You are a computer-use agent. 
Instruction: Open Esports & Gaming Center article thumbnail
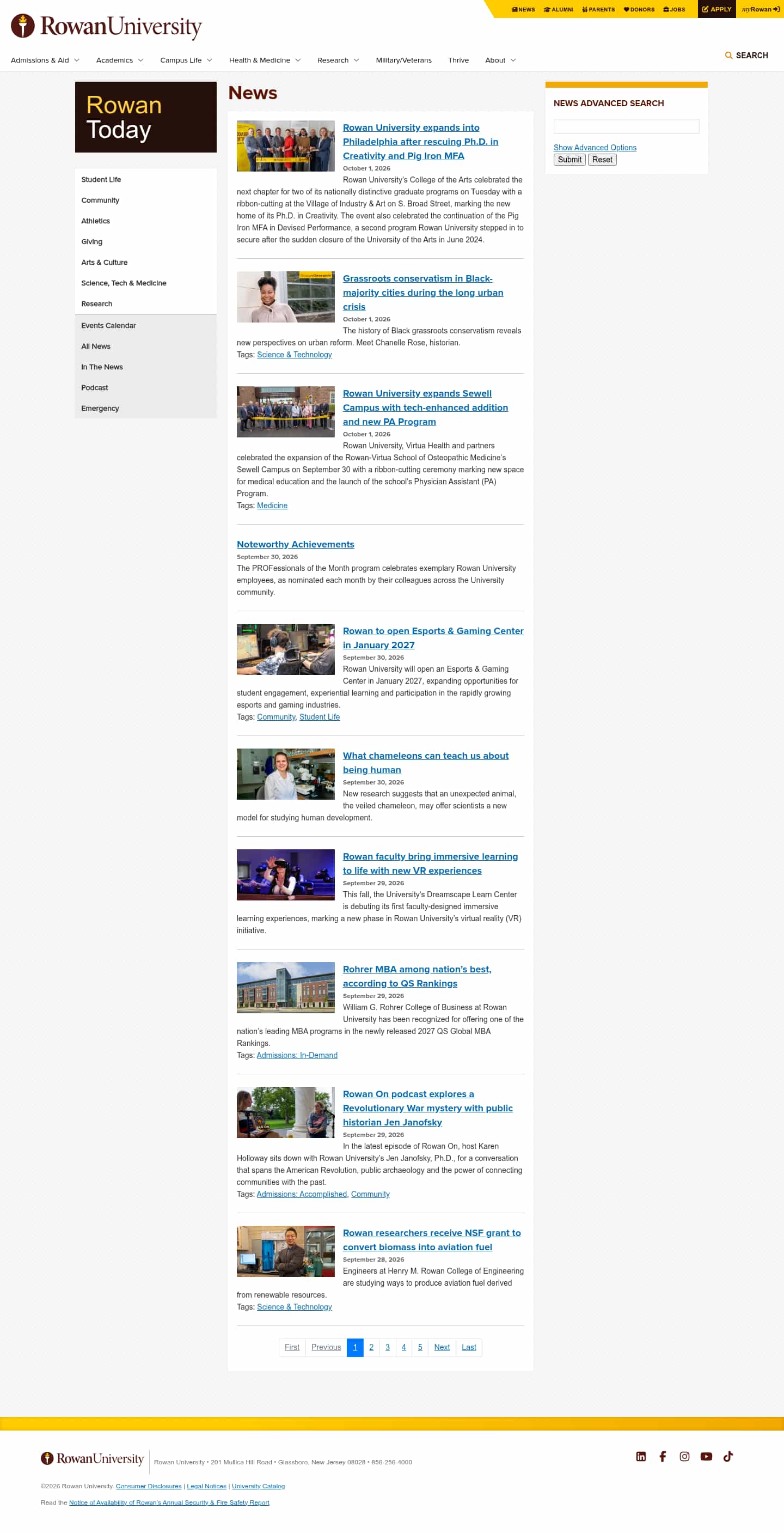pyautogui.click(x=285, y=649)
